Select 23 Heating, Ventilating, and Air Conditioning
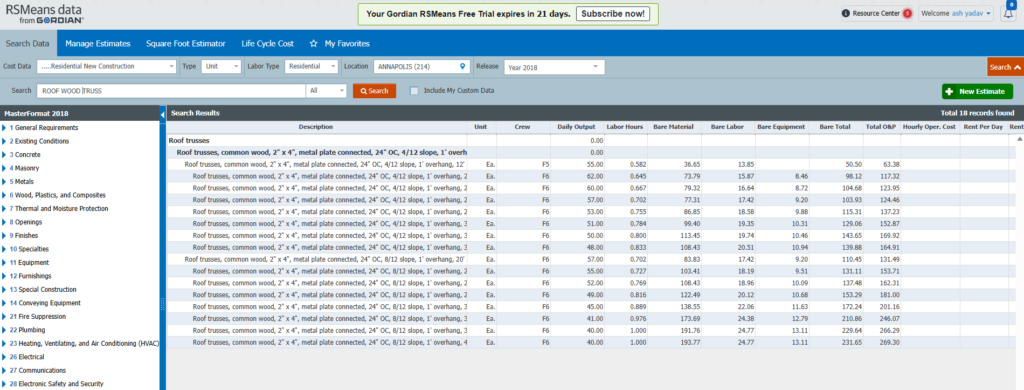The height and width of the screenshot is (390, 1024). [x=84, y=343]
